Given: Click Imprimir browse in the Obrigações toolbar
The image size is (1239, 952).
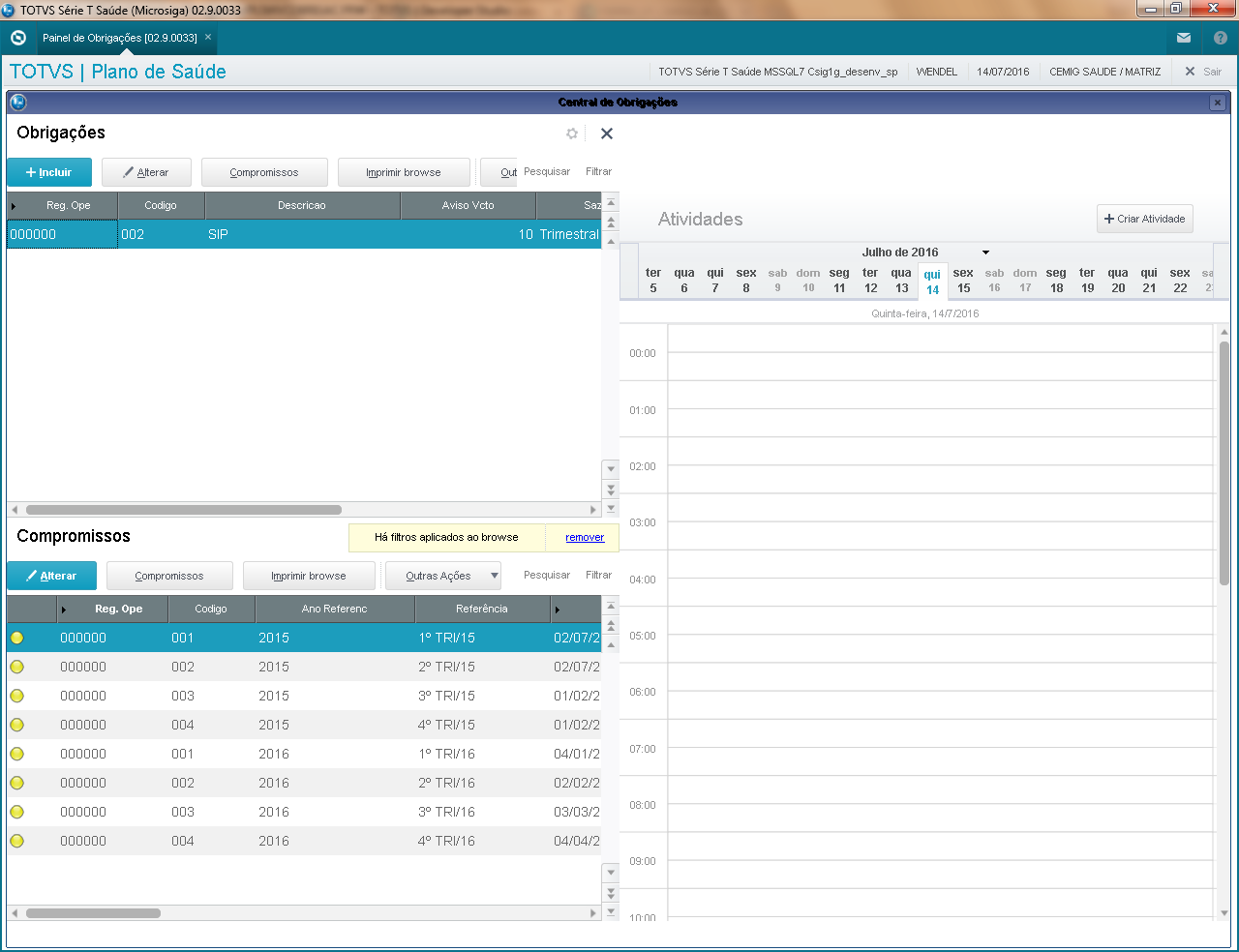Looking at the screenshot, I should (404, 172).
